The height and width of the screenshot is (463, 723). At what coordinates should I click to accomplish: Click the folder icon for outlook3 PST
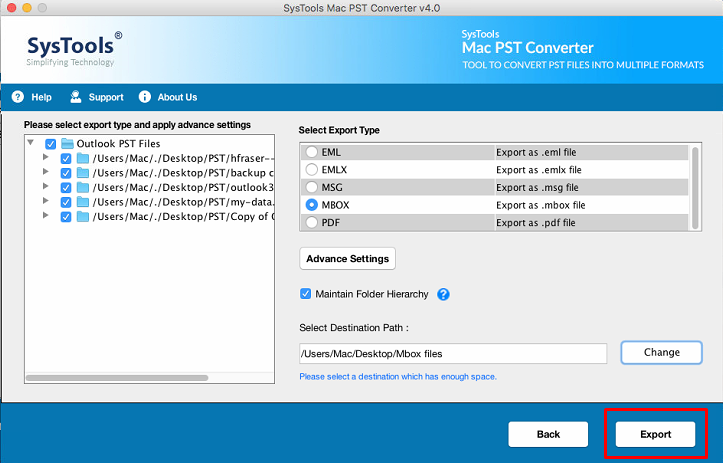(83, 188)
